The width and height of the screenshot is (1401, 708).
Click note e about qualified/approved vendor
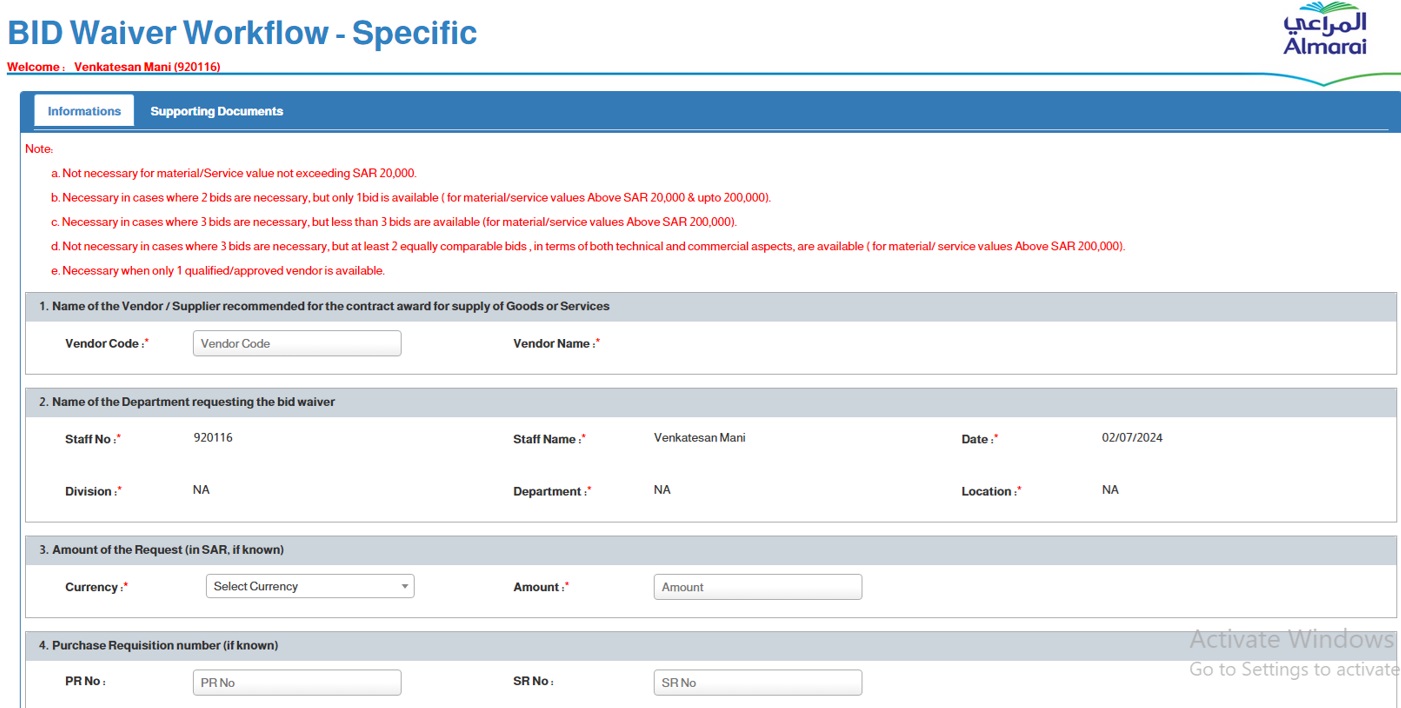pos(222,271)
